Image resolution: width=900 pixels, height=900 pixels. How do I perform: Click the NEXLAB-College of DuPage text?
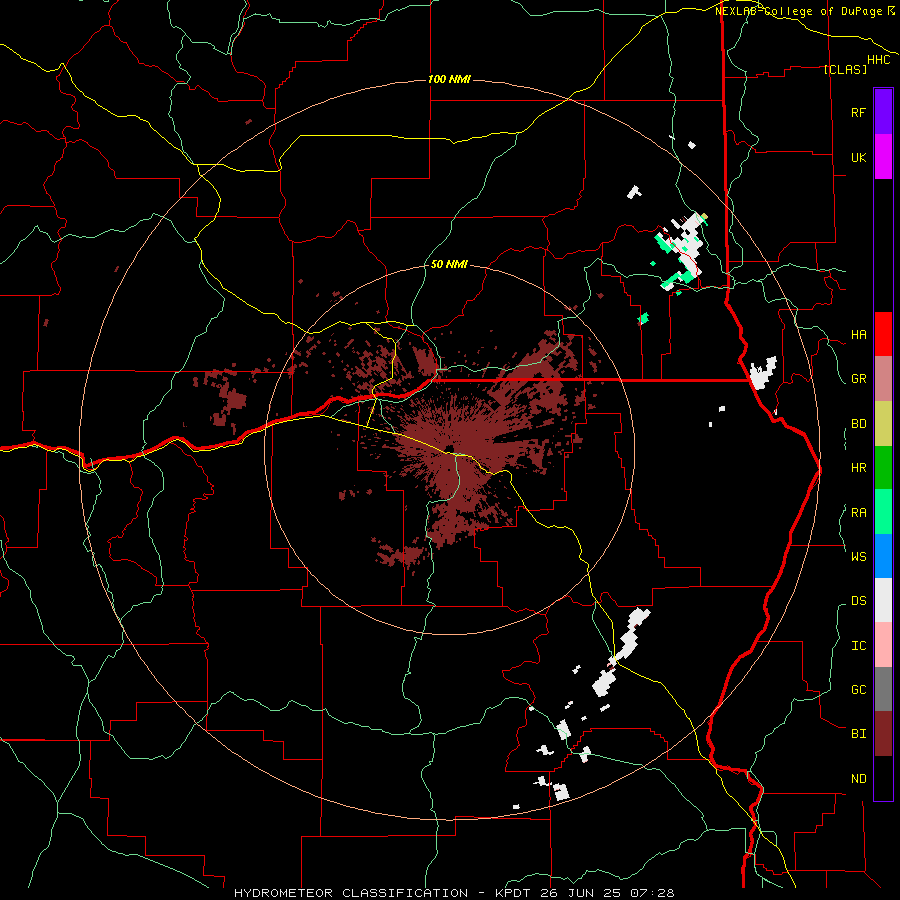click(x=800, y=11)
